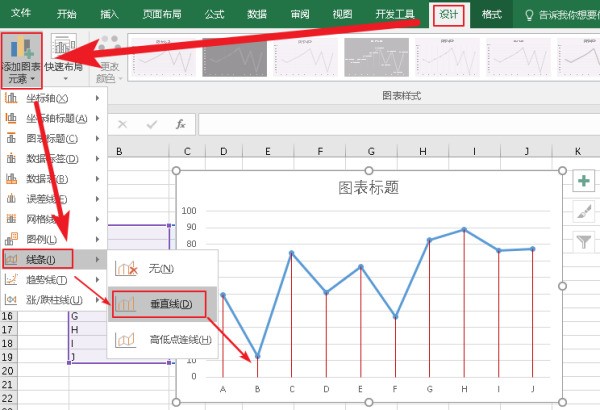Click the funnel Chart Filters button
The image size is (600, 410).
[584, 241]
